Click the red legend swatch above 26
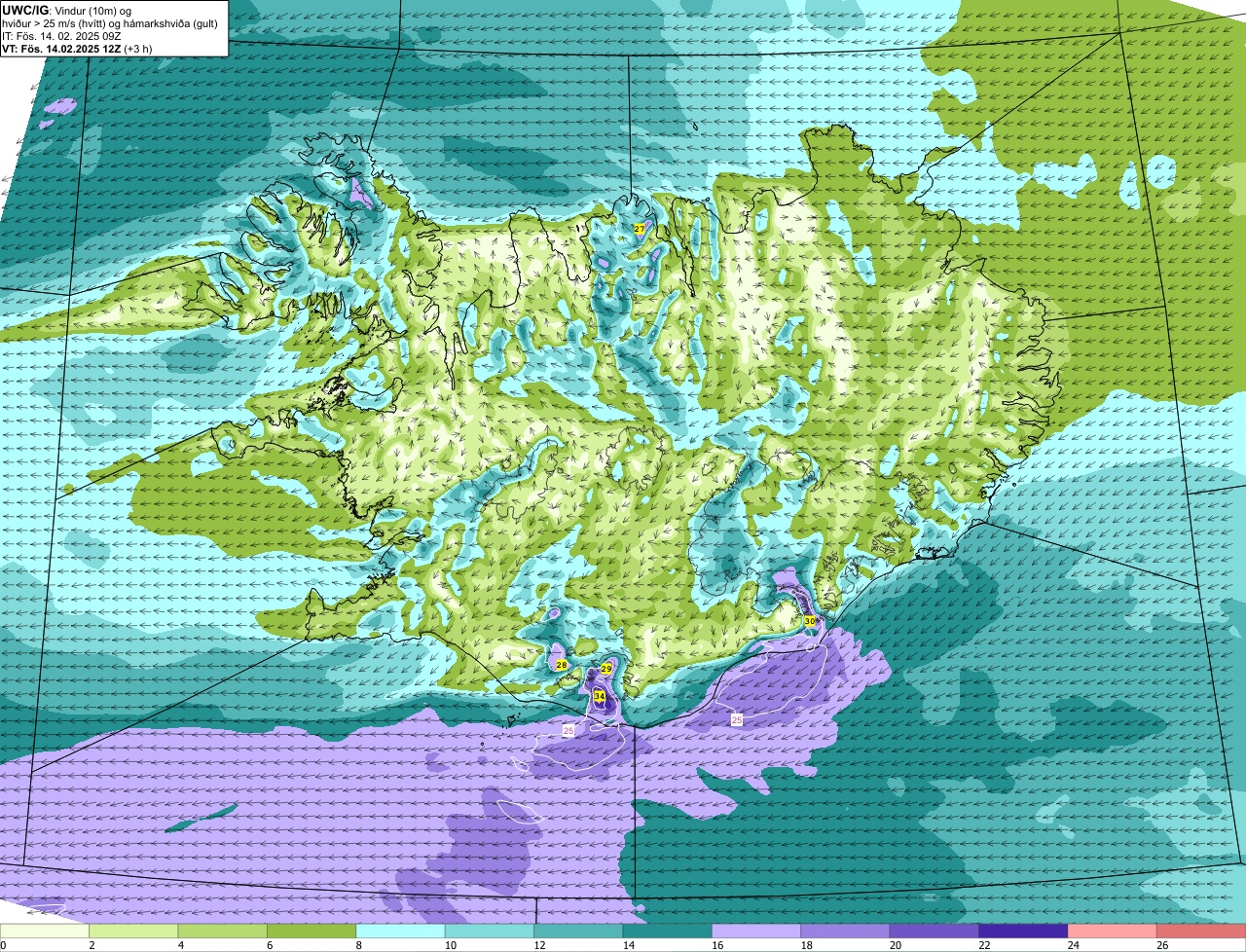This screenshot has width=1246, height=952. coord(1201,932)
